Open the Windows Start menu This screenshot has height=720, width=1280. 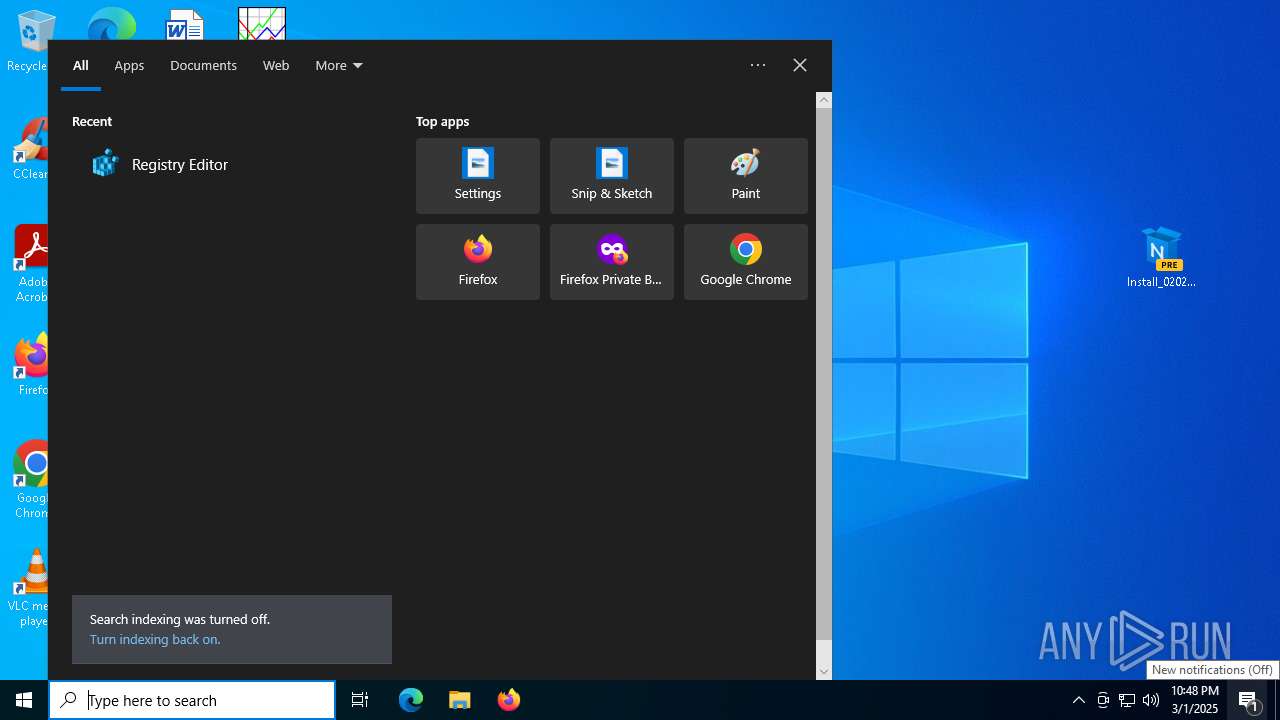(x=24, y=700)
